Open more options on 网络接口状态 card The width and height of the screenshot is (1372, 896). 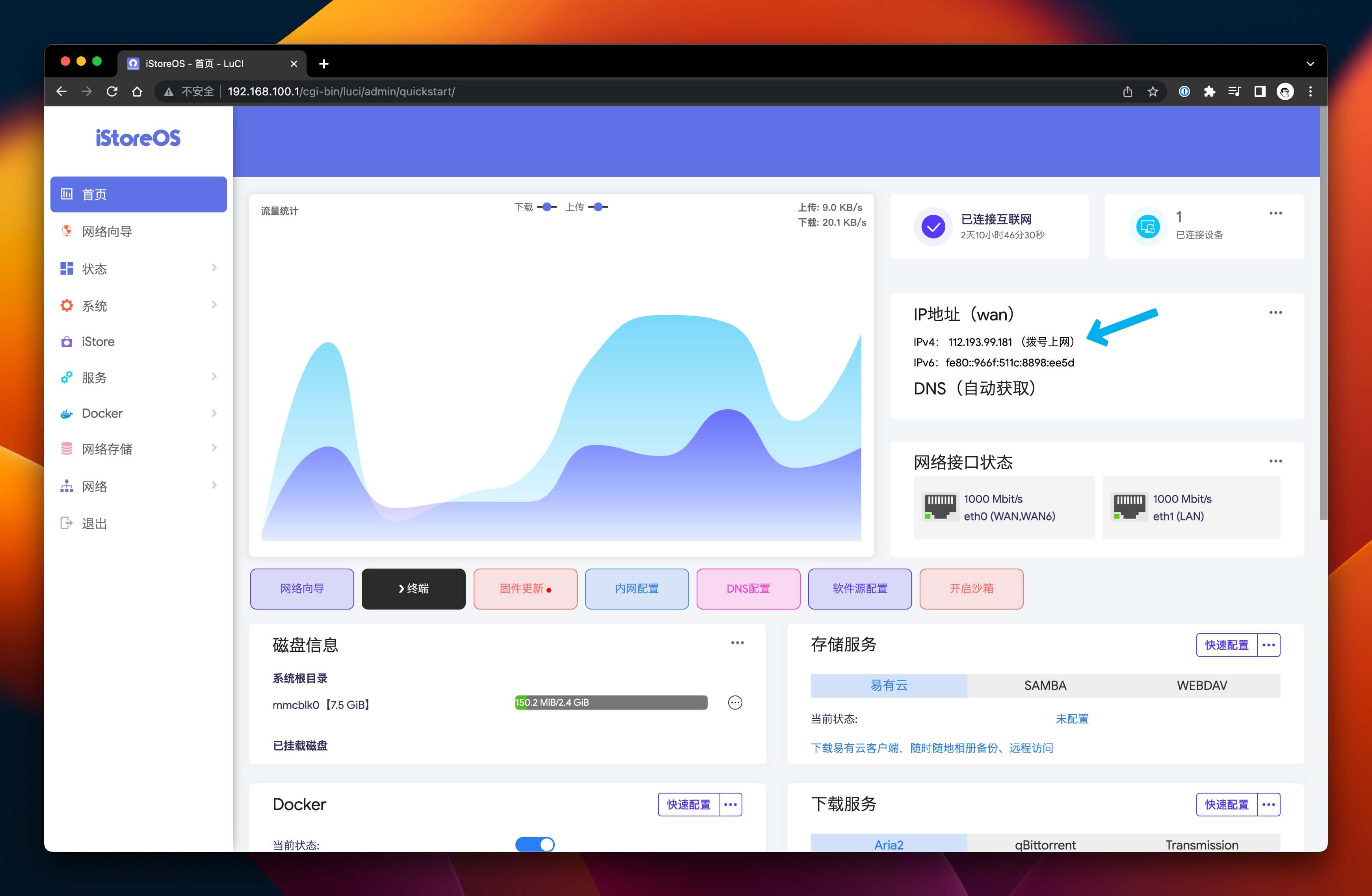point(1275,461)
